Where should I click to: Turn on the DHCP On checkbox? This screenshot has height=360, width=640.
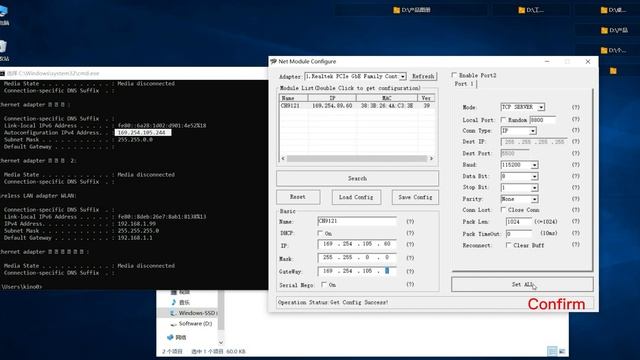click(x=320, y=233)
